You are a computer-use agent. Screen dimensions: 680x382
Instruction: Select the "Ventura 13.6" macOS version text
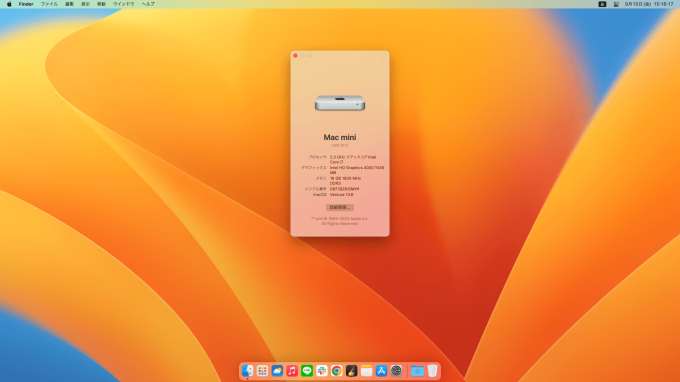click(x=341, y=195)
